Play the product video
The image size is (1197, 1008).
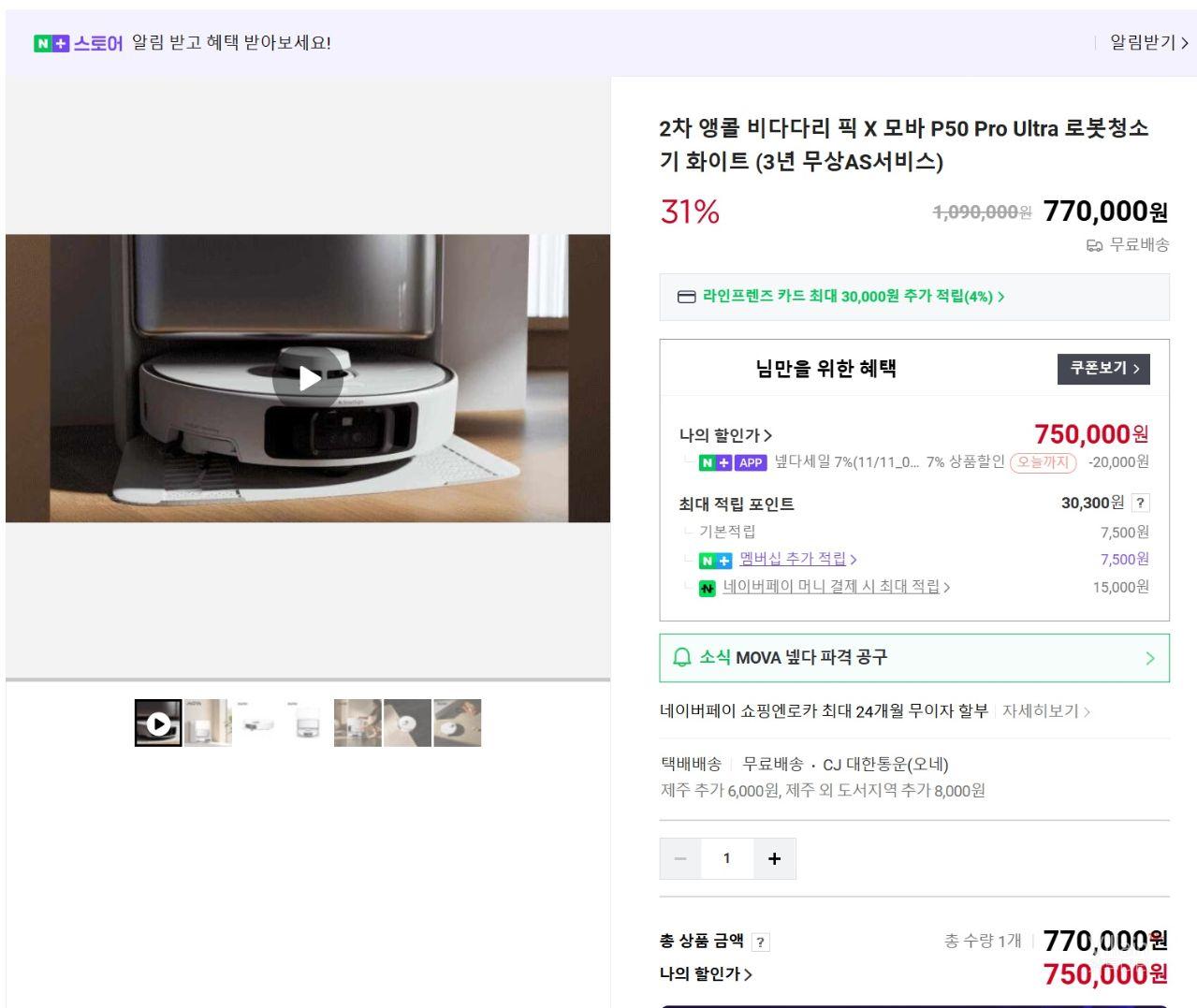point(309,378)
